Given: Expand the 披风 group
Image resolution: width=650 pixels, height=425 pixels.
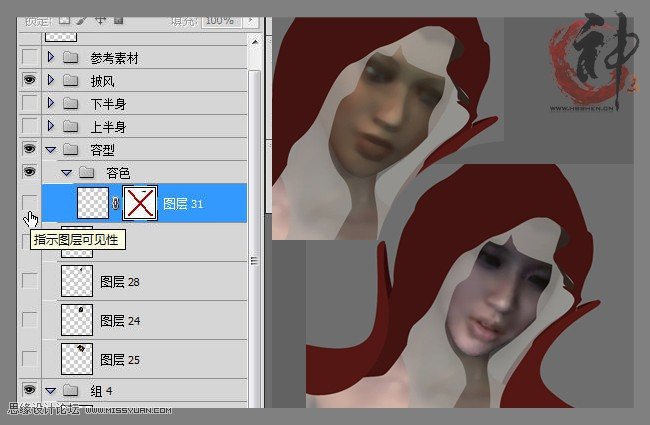Looking at the screenshot, I should point(51,79).
